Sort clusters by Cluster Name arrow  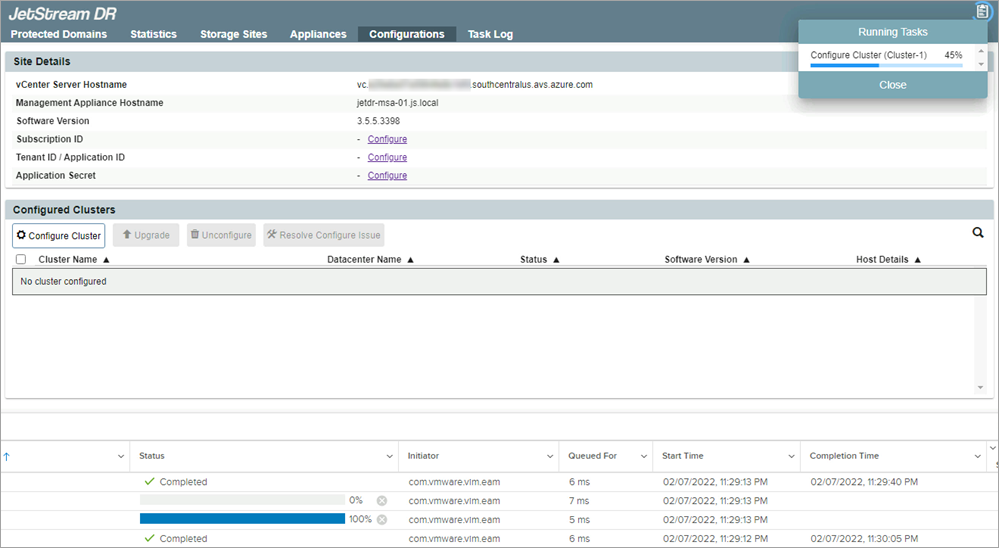(x=106, y=260)
